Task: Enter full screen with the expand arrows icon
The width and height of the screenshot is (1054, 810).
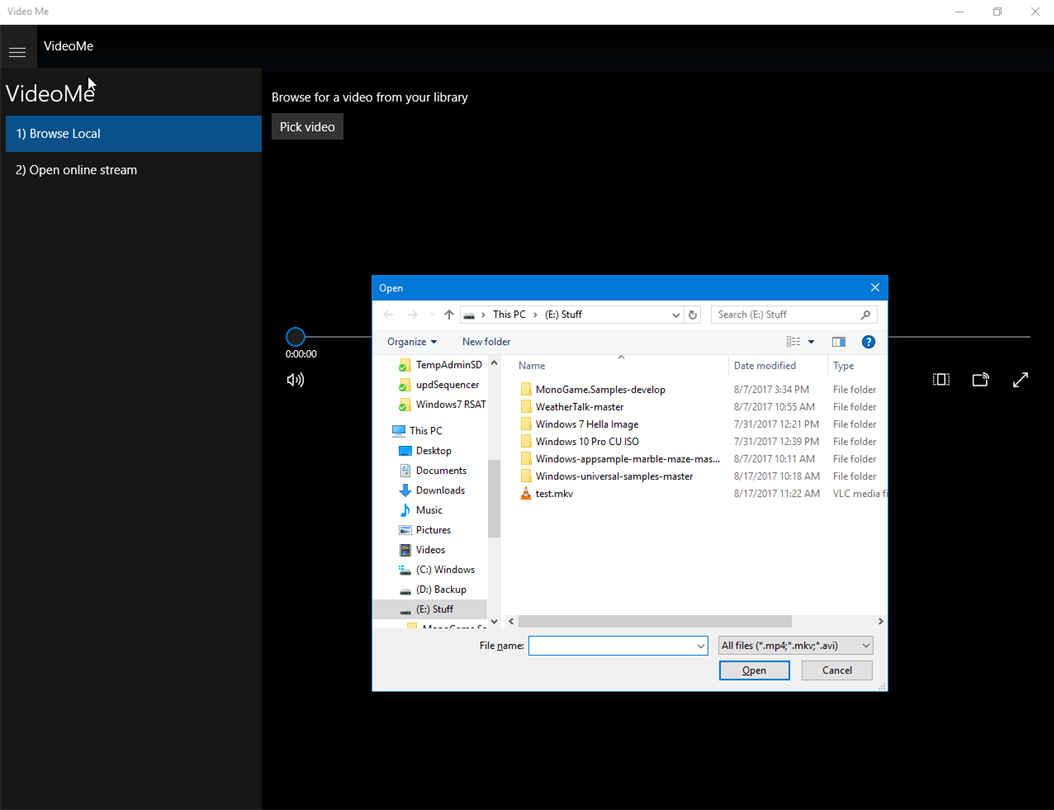Action: pos(1020,380)
